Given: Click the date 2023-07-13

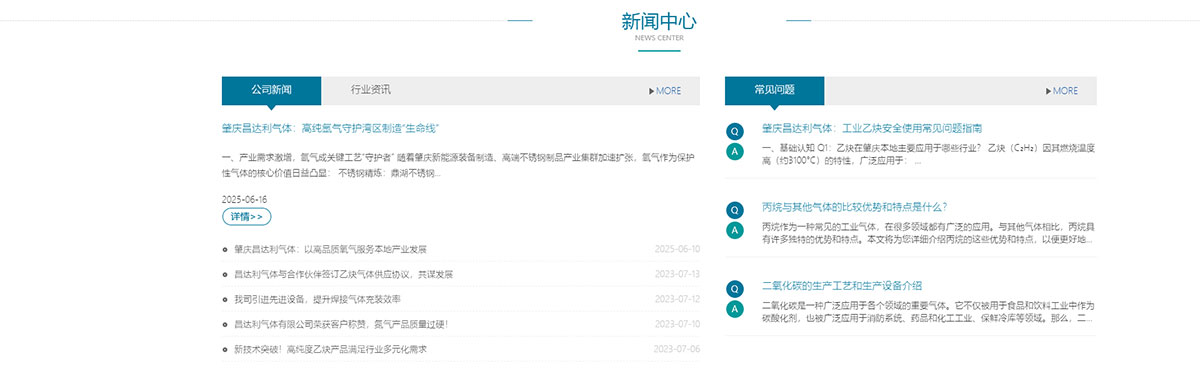Looking at the screenshot, I should (x=677, y=274).
